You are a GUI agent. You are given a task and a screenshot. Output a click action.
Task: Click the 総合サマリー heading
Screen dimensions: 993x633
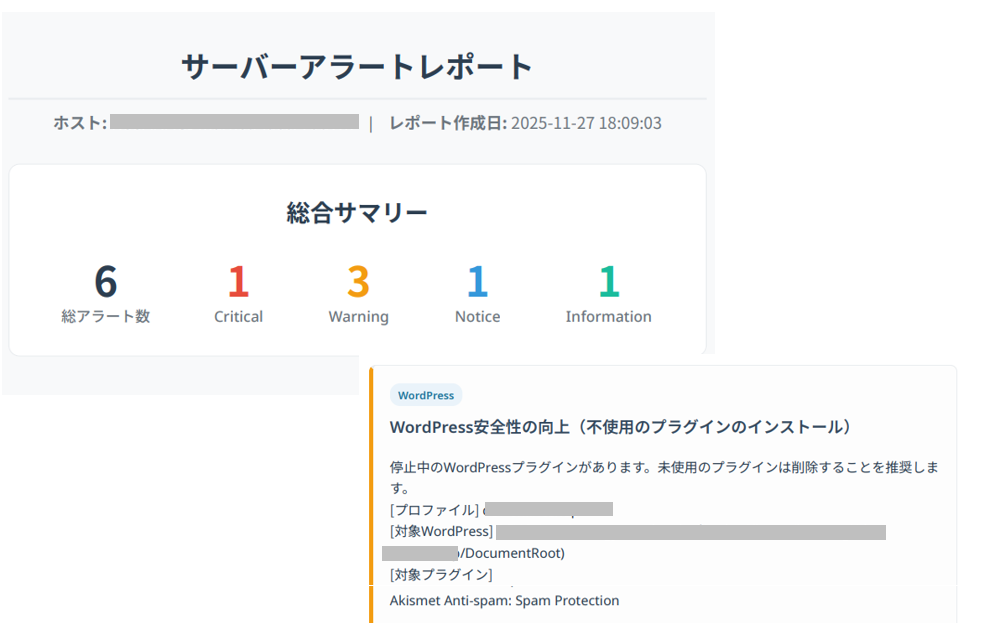(357, 213)
